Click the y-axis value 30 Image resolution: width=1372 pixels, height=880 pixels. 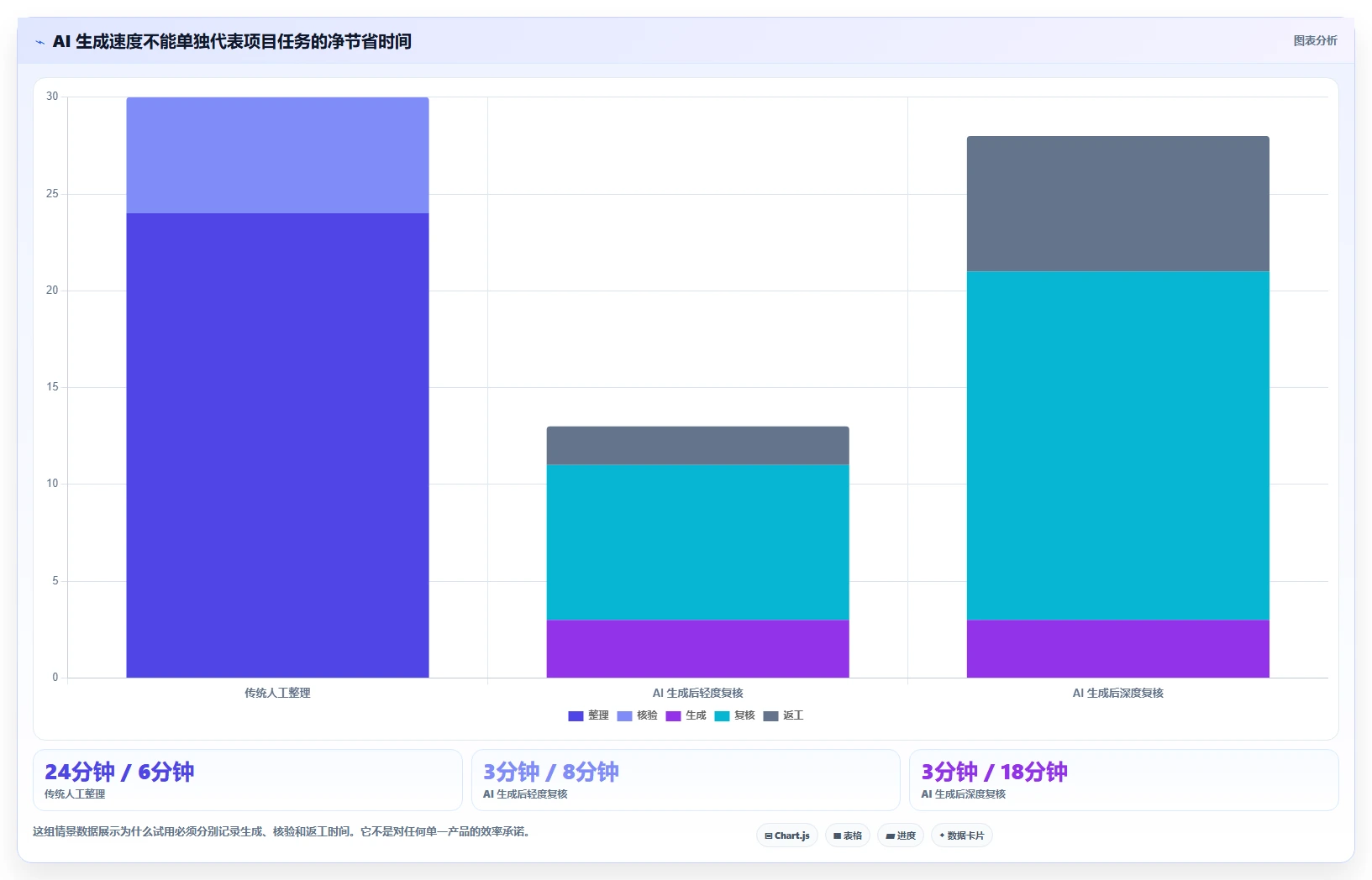point(52,97)
